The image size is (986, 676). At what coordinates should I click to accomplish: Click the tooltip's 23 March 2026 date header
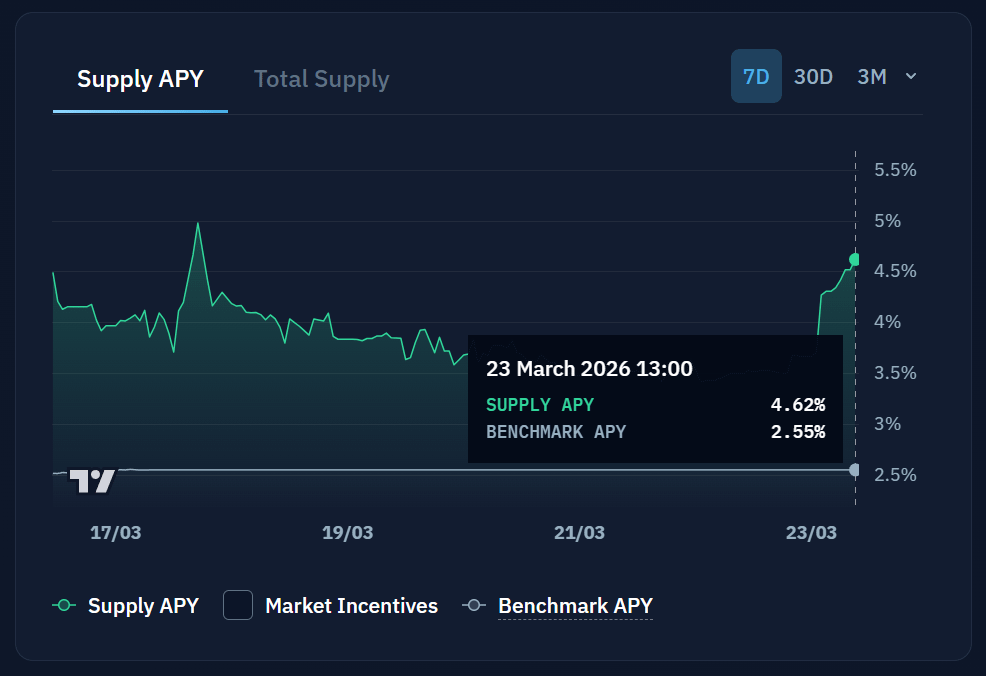589,369
